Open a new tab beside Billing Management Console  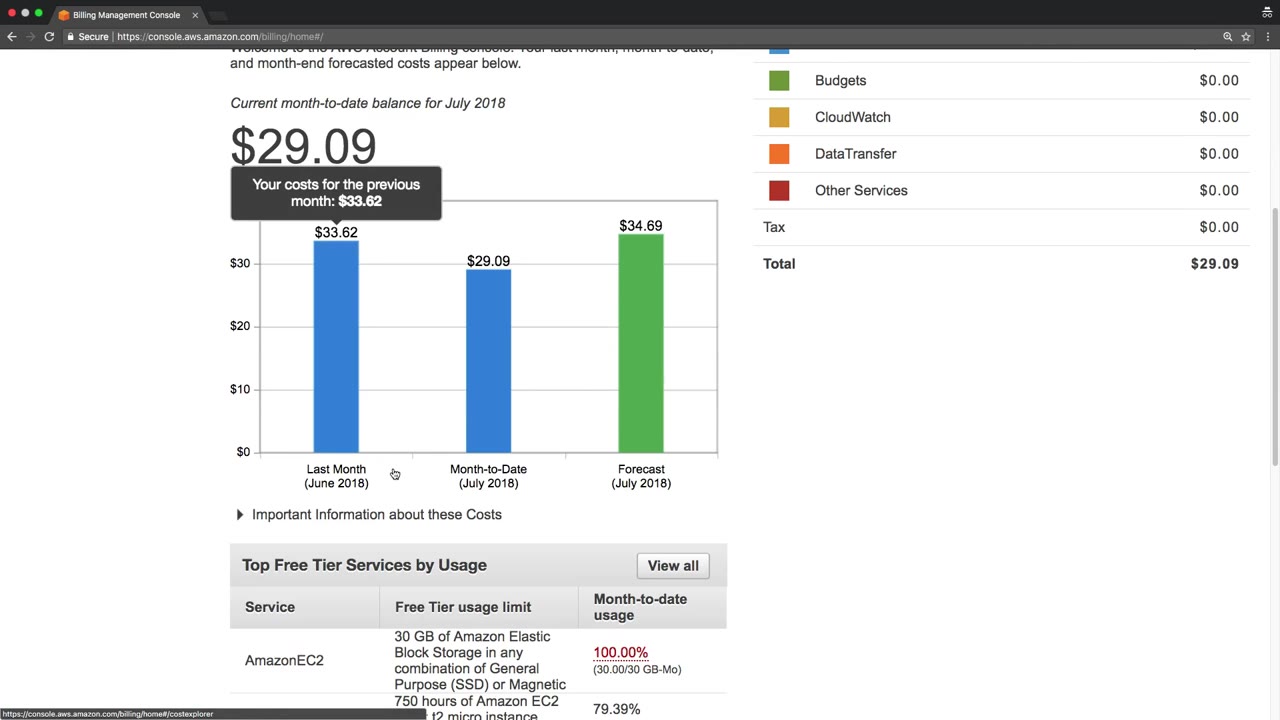point(217,15)
